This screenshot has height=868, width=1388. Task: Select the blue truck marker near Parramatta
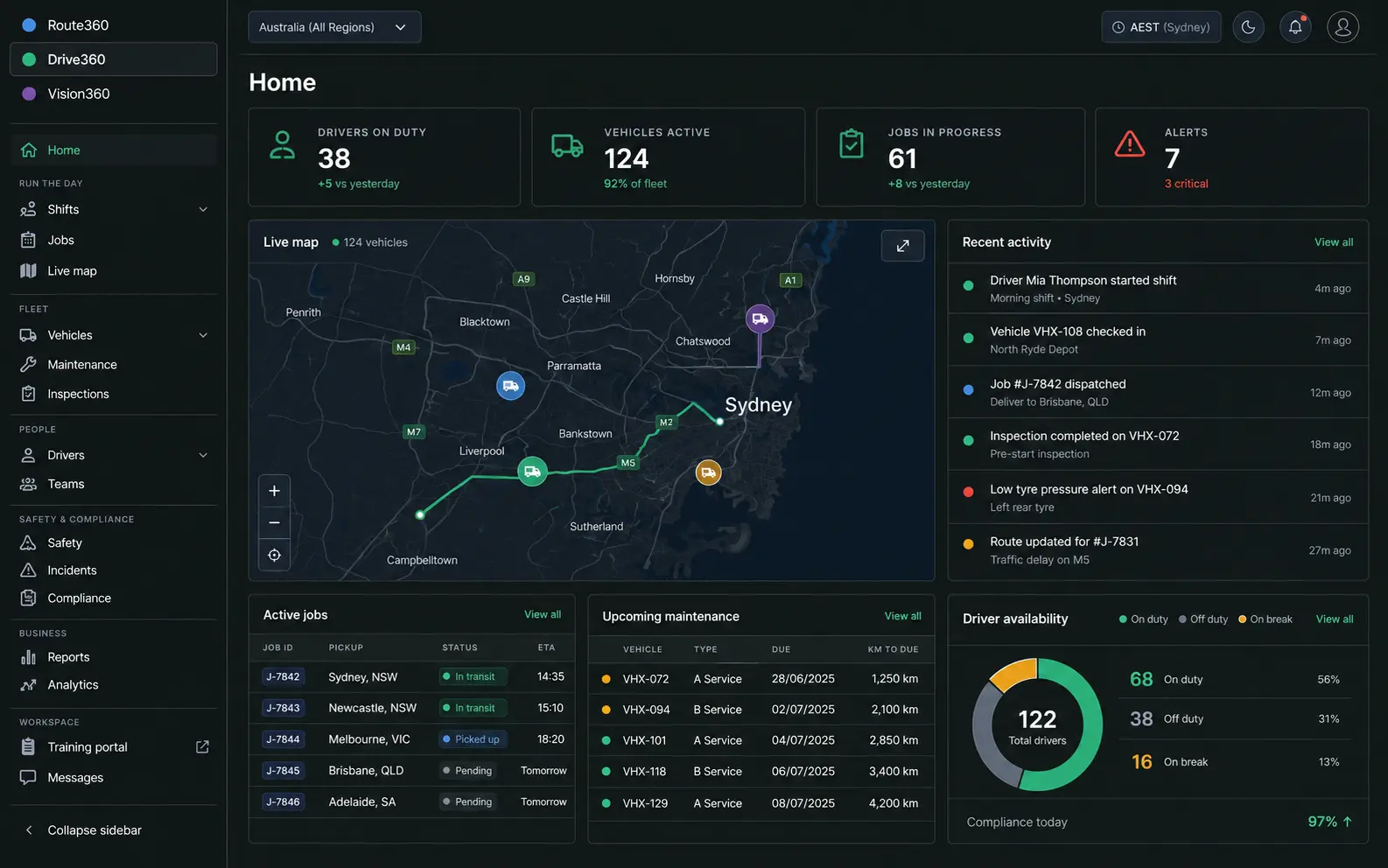(x=510, y=386)
